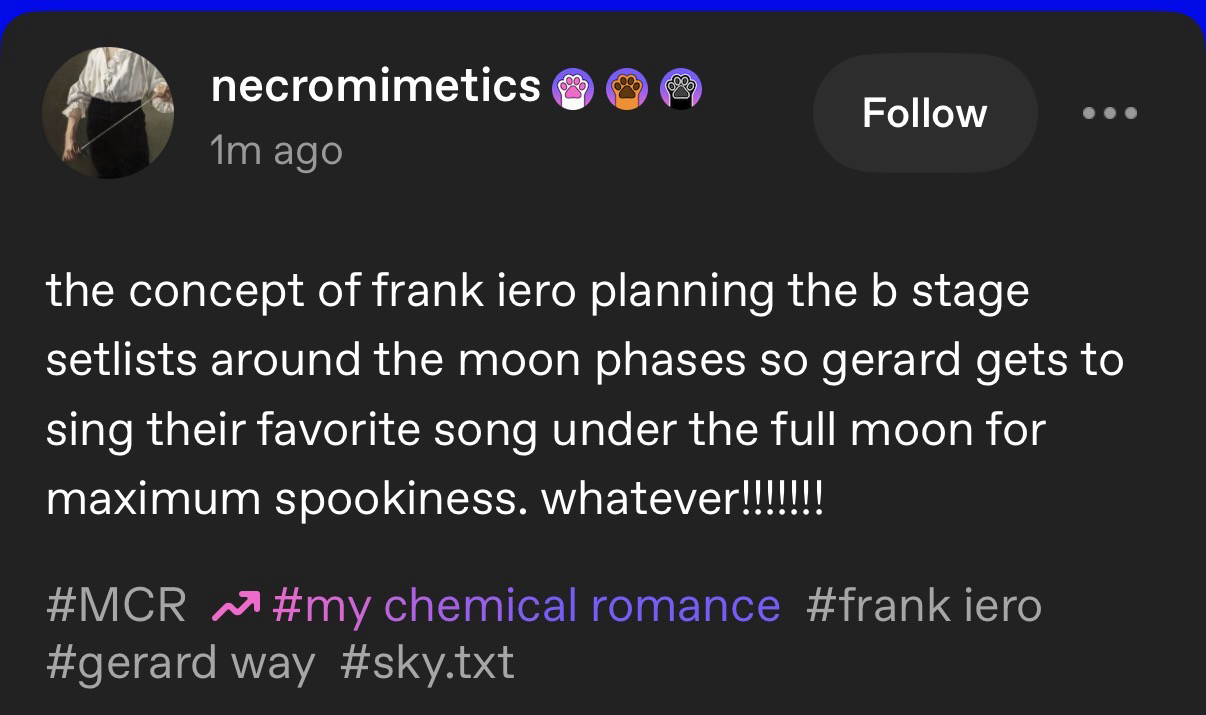Open the #sky.txt tag
Viewport: 1206px width, 715px height.
tap(428, 662)
